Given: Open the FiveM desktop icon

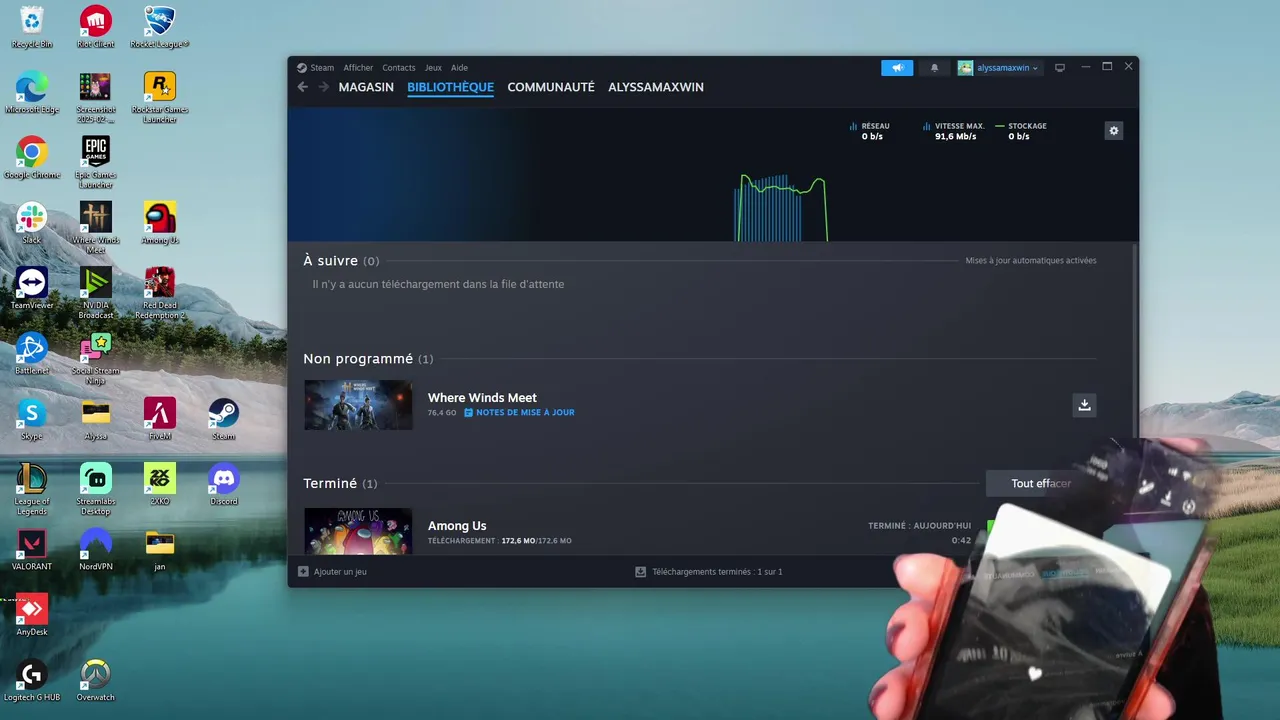Looking at the screenshot, I should [160, 419].
